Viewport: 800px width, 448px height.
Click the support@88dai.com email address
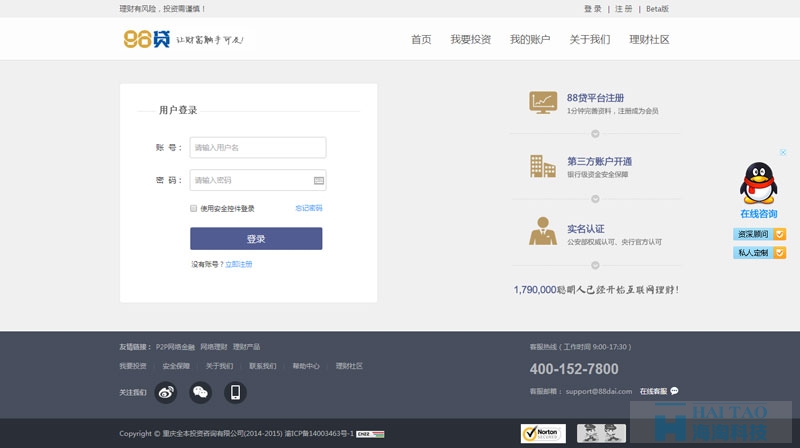click(599, 391)
